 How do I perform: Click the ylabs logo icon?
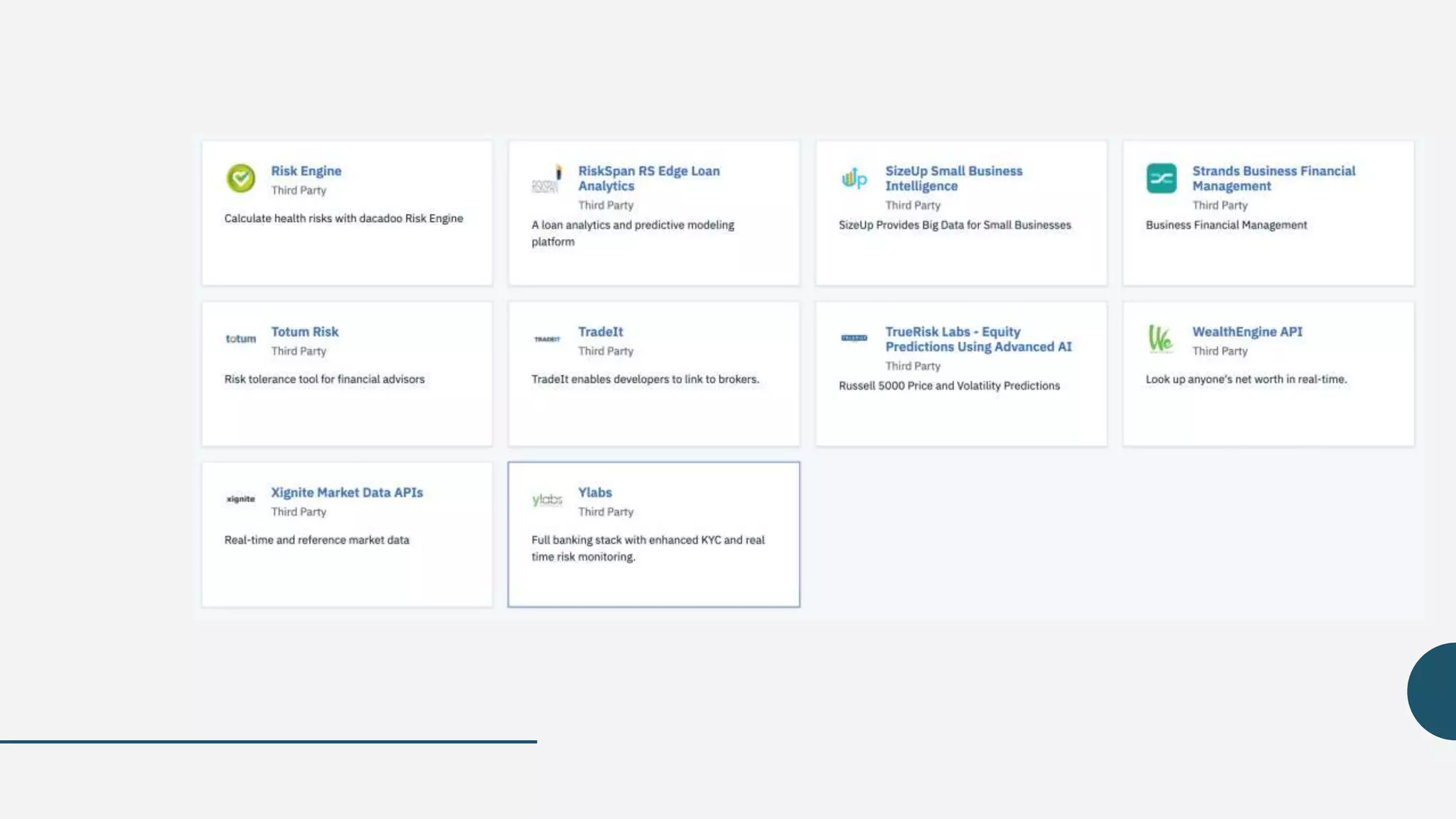click(x=547, y=500)
